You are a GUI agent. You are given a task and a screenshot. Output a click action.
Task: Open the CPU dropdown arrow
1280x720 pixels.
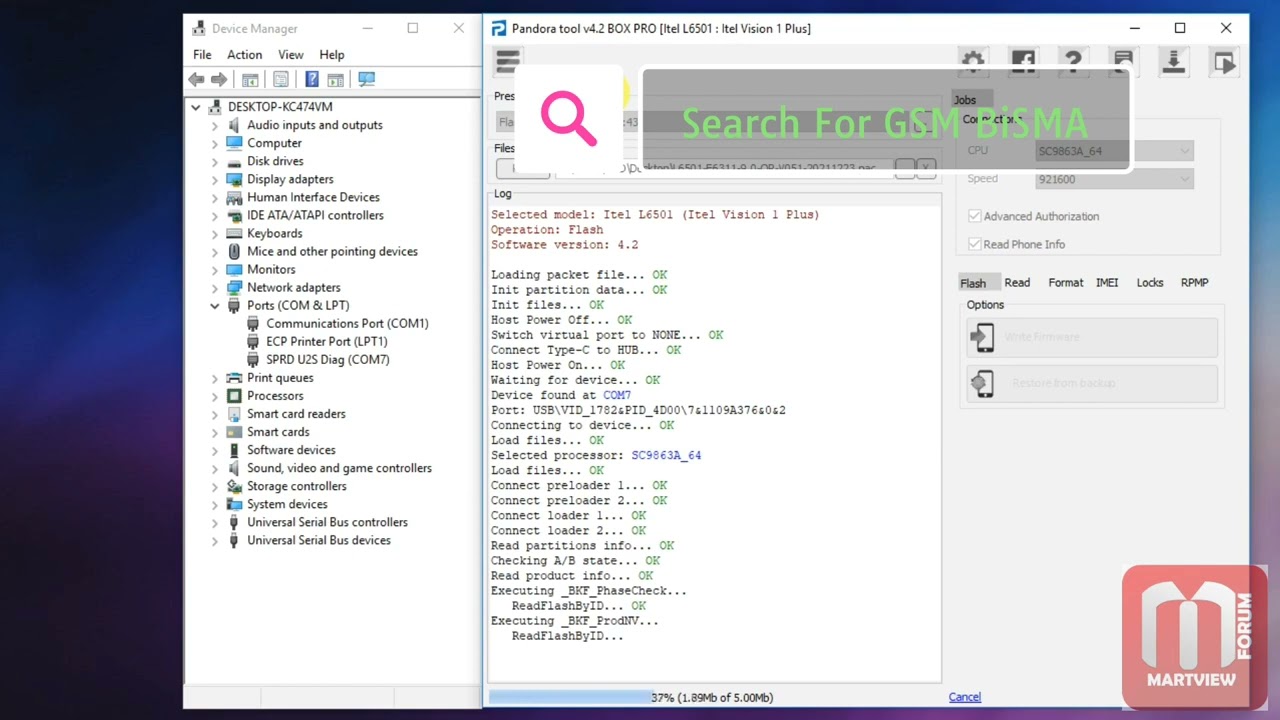[1185, 151]
